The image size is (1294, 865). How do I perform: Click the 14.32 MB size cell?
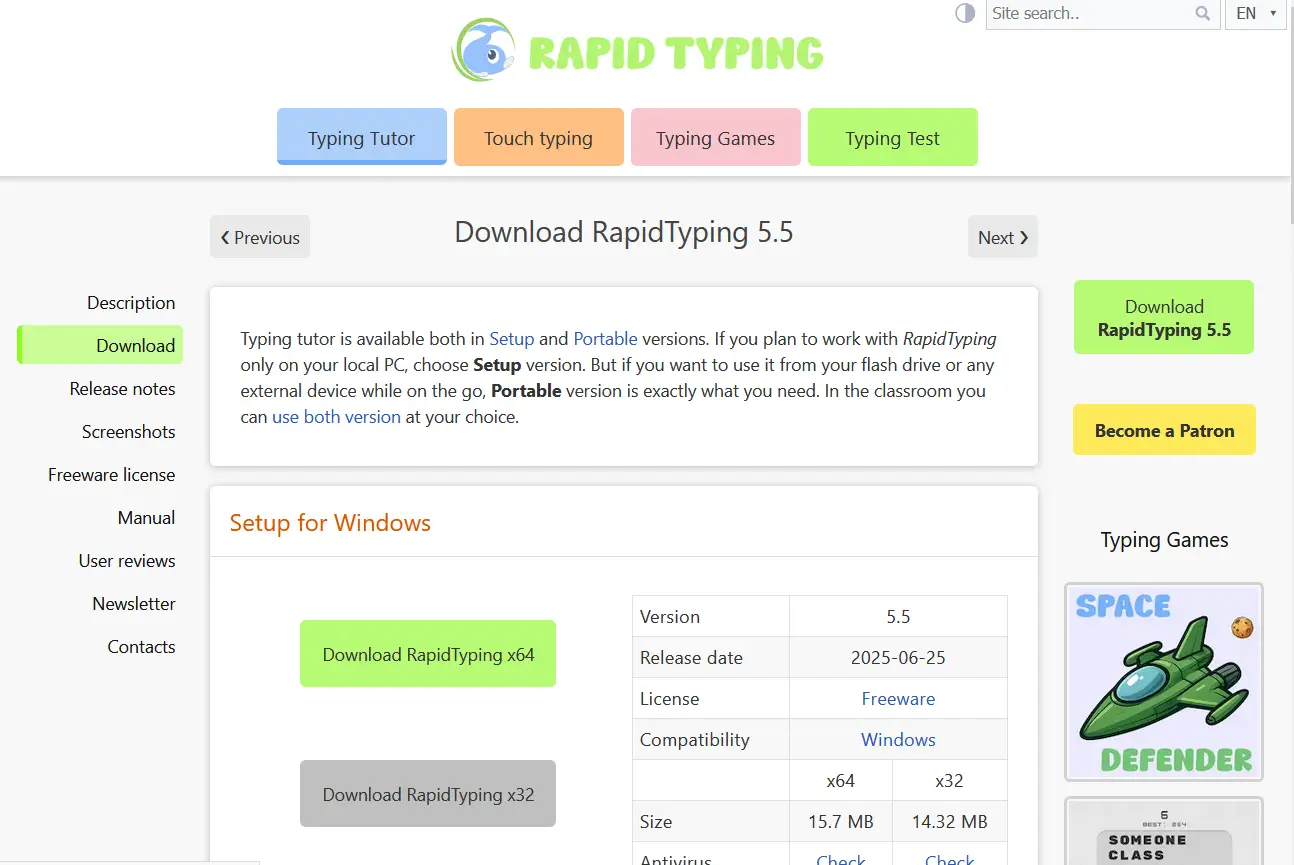(x=950, y=822)
